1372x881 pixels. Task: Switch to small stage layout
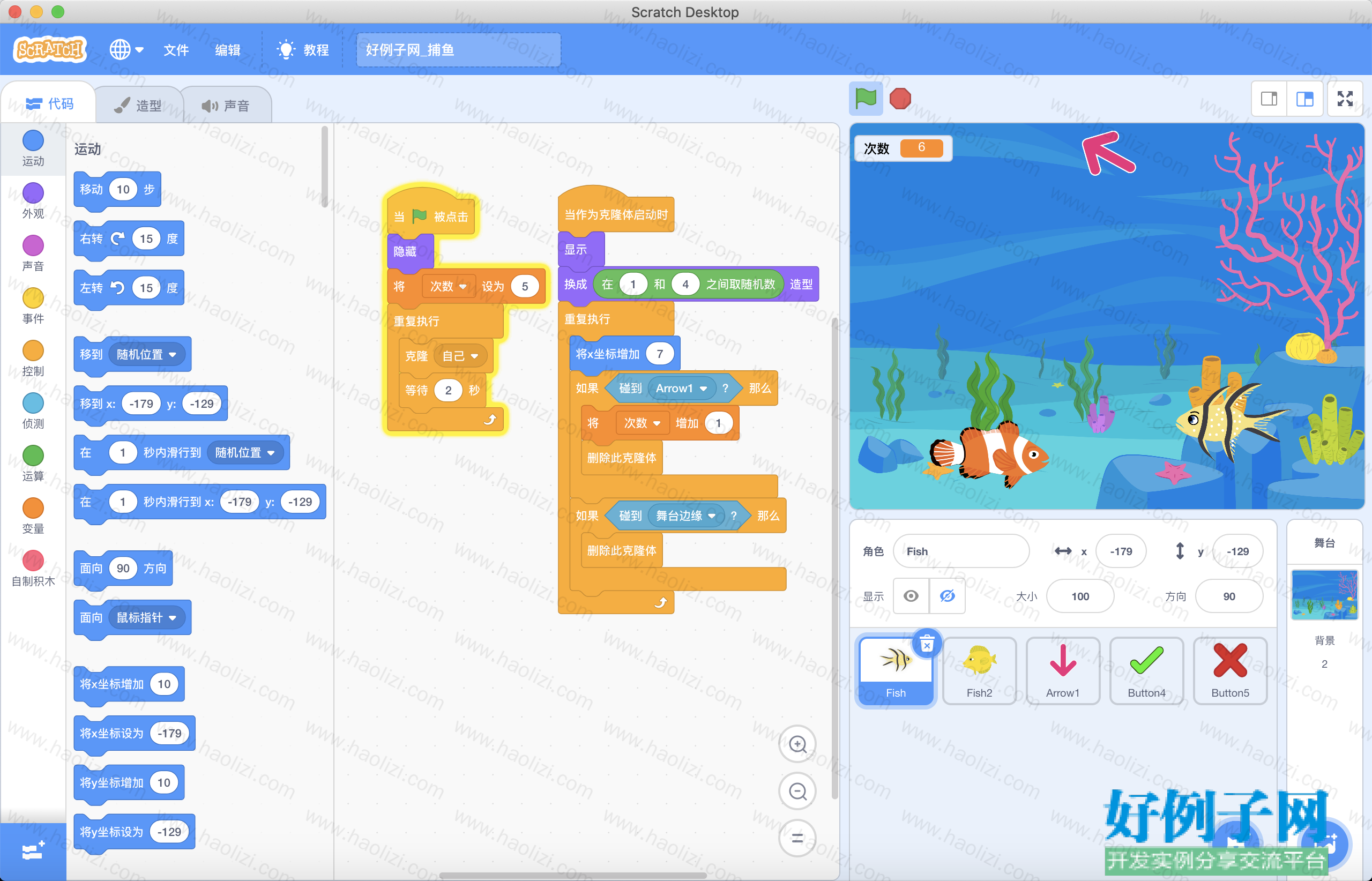coord(1269,99)
